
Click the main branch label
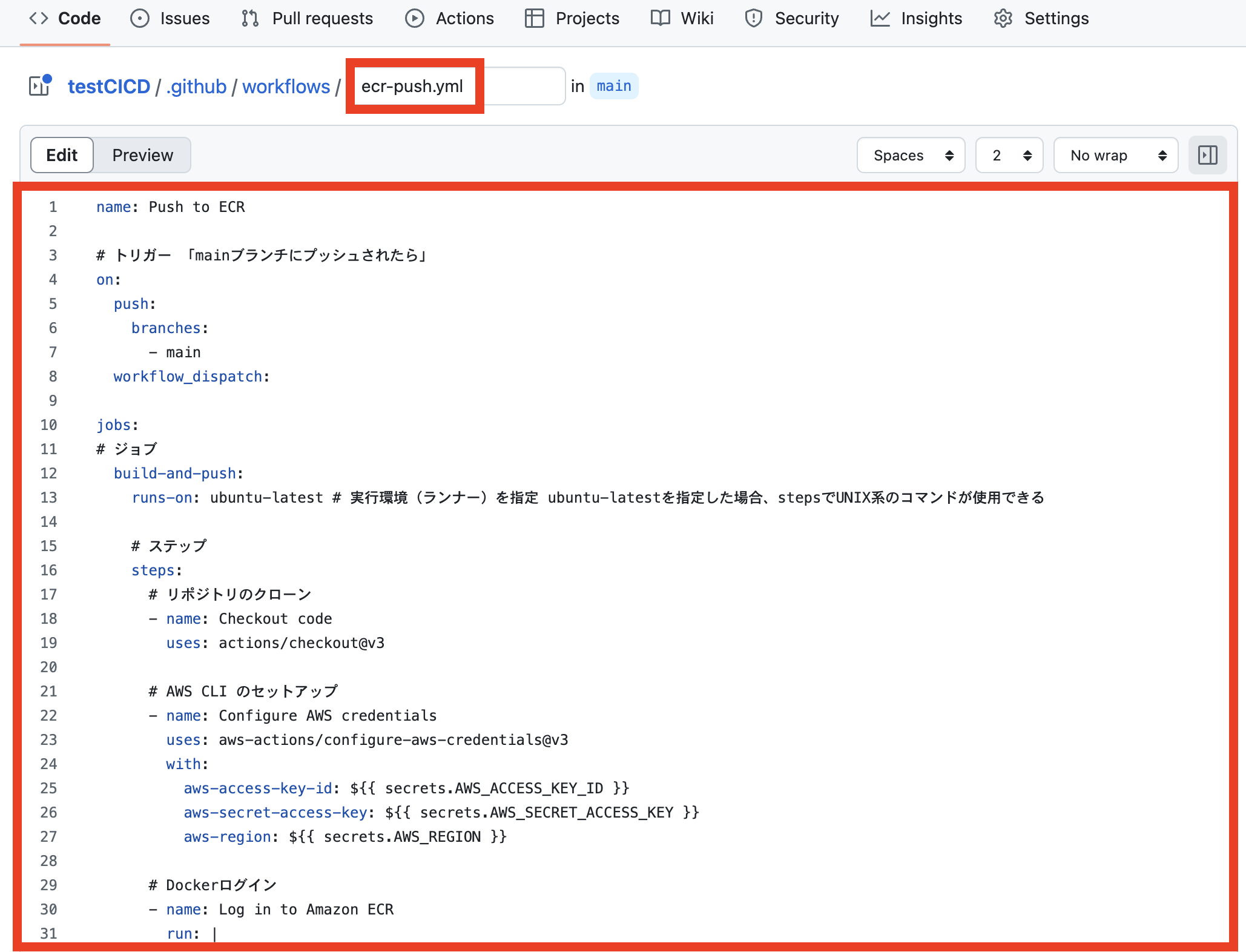[x=613, y=87]
